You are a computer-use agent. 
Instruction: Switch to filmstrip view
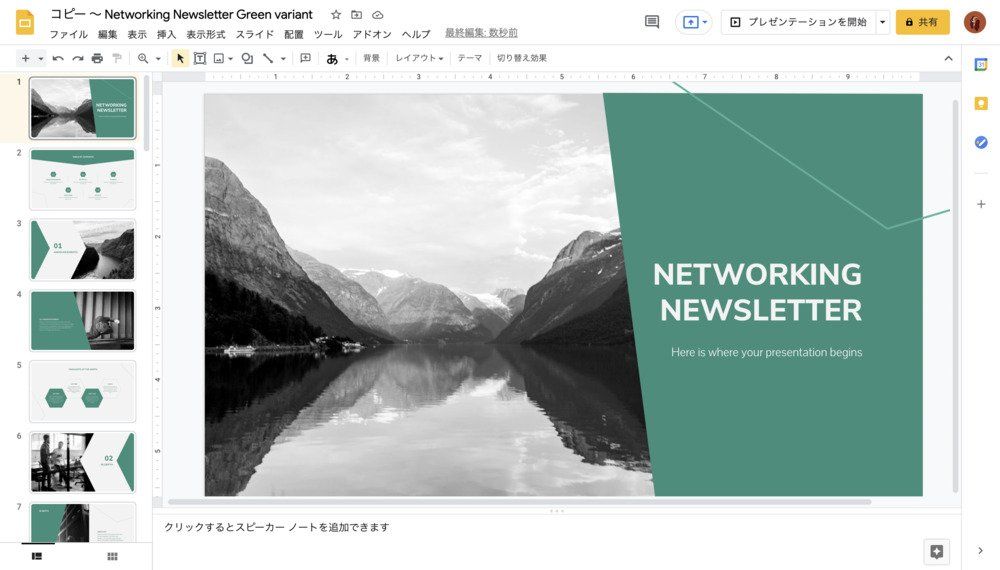(37, 556)
